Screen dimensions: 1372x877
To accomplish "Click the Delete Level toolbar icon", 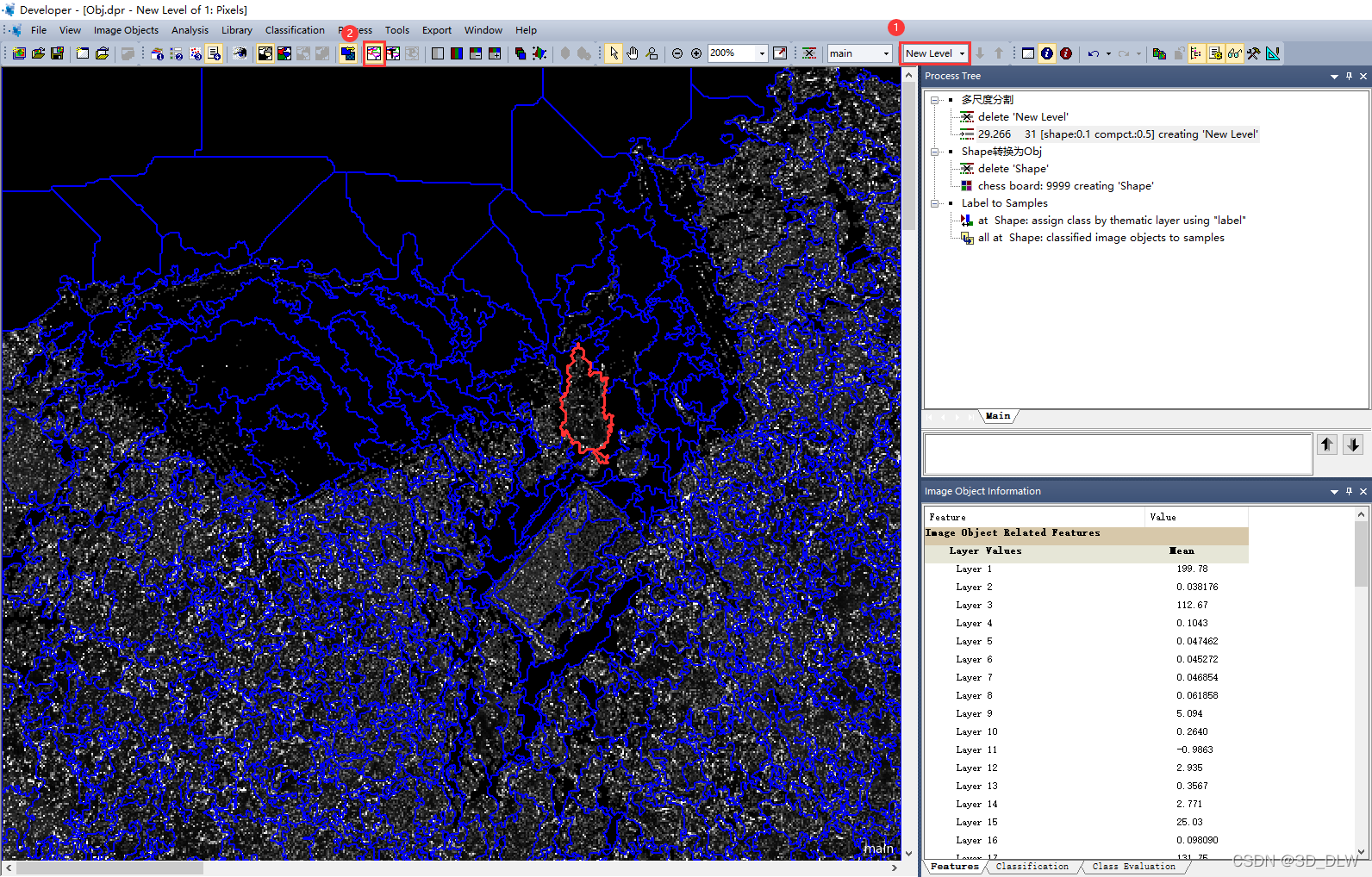I will point(809,53).
